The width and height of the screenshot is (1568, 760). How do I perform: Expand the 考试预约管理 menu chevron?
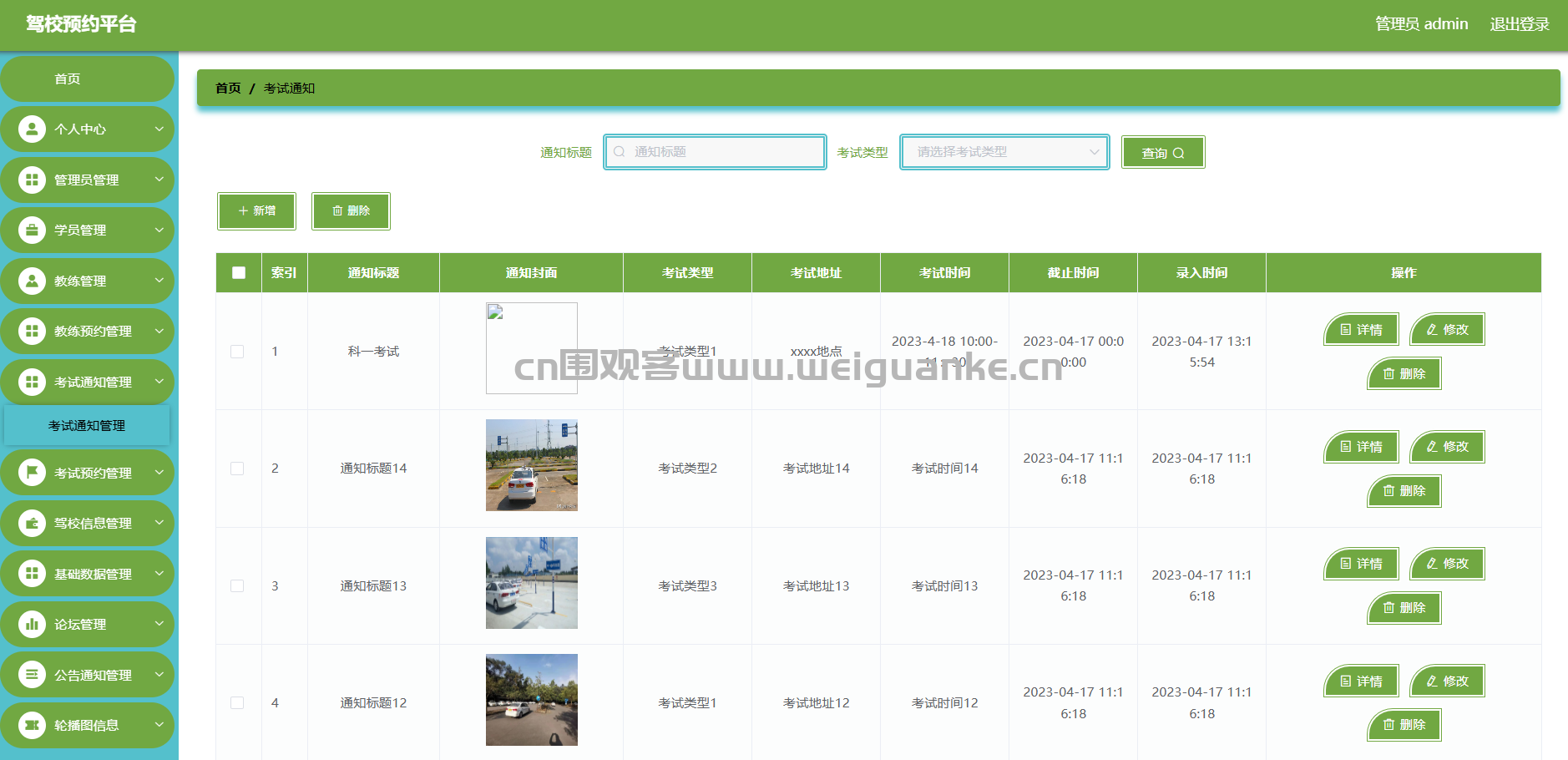[x=159, y=473]
